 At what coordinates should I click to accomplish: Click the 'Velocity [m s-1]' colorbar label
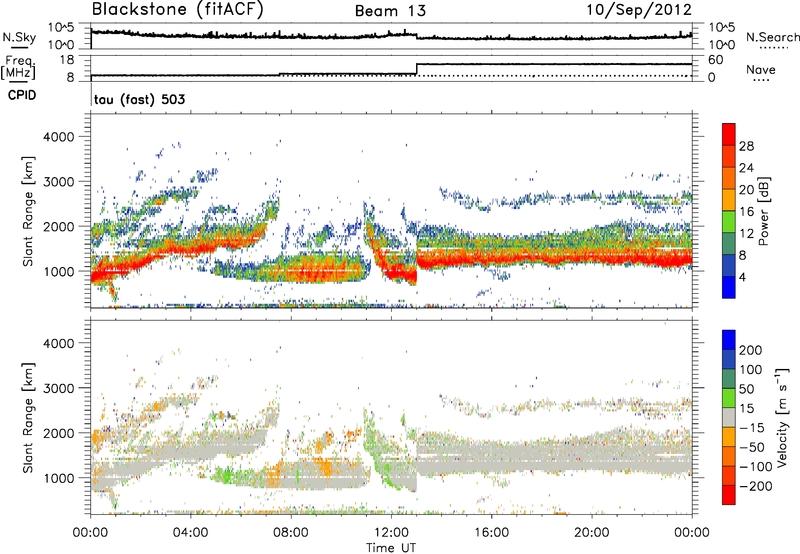pos(782,417)
